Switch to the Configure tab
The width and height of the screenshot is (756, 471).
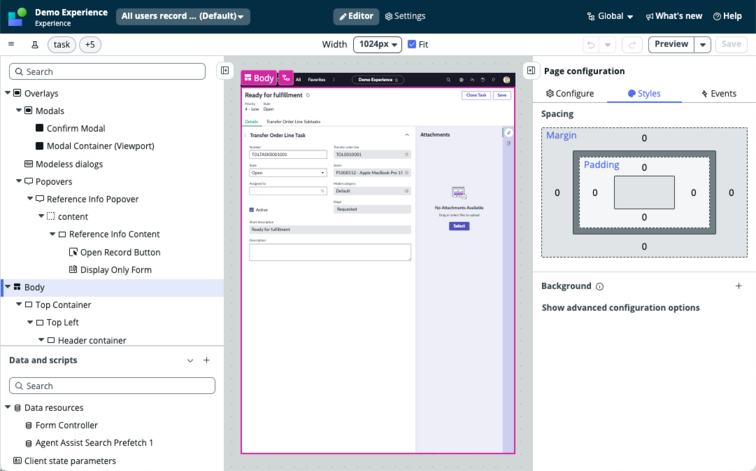tap(570, 94)
